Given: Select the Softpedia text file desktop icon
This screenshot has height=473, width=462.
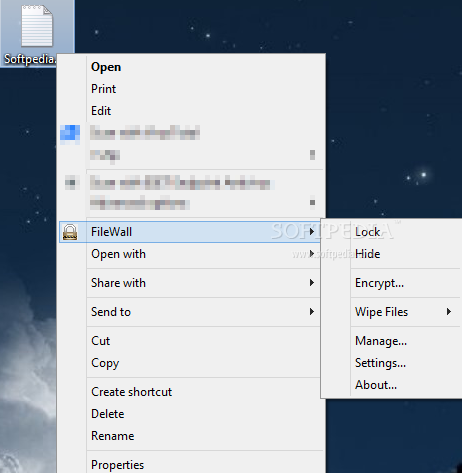Looking at the screenshot, I should 37,34.
